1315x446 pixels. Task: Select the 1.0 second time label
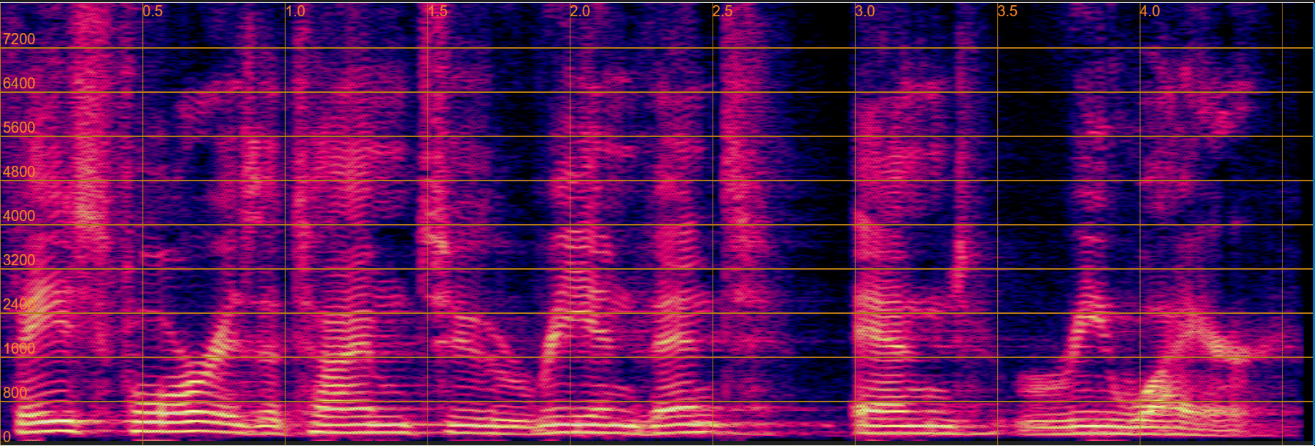(296, 11)
